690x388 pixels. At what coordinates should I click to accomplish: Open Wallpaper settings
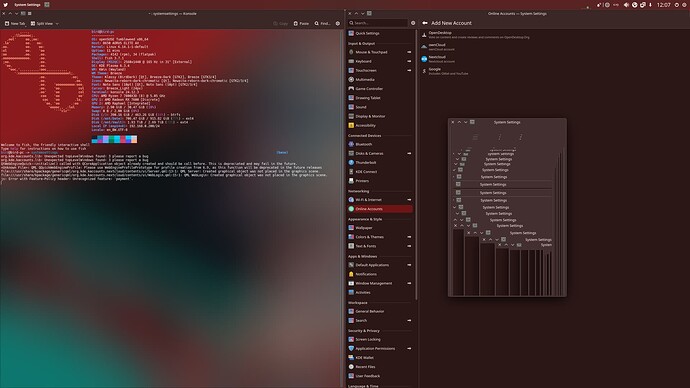(x=380, y=228)
